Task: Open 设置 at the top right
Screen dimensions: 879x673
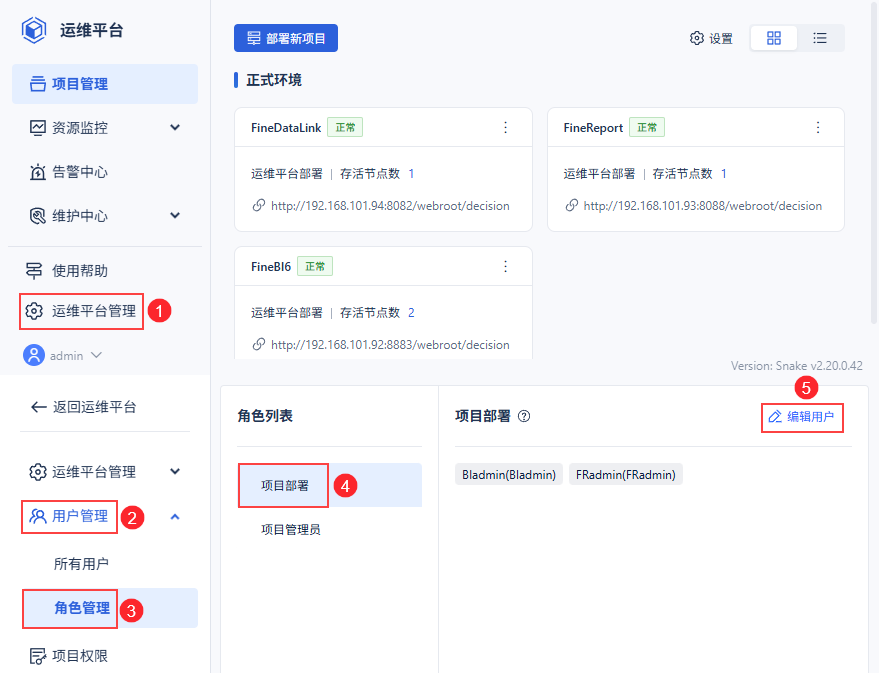Action: pos(711,38)
